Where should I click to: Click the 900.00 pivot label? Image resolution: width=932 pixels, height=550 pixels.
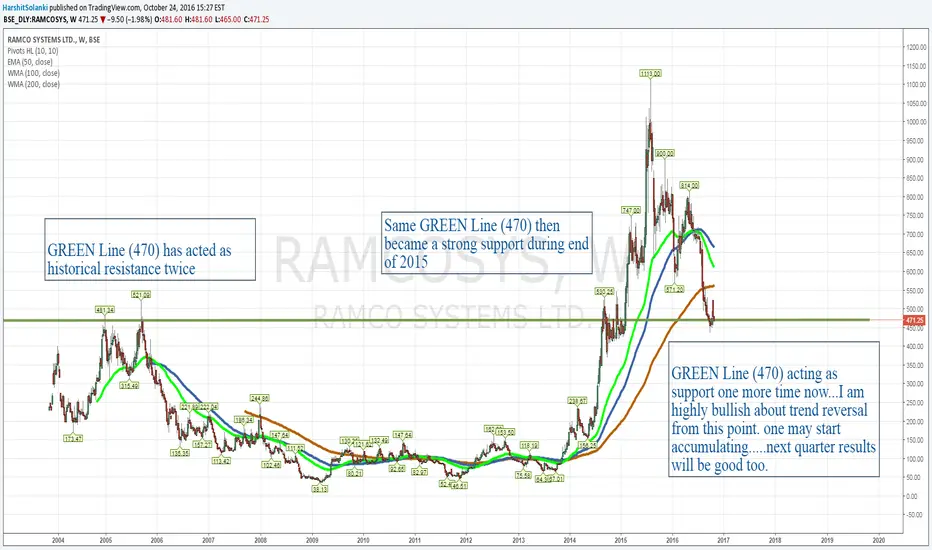click(665, 153)
